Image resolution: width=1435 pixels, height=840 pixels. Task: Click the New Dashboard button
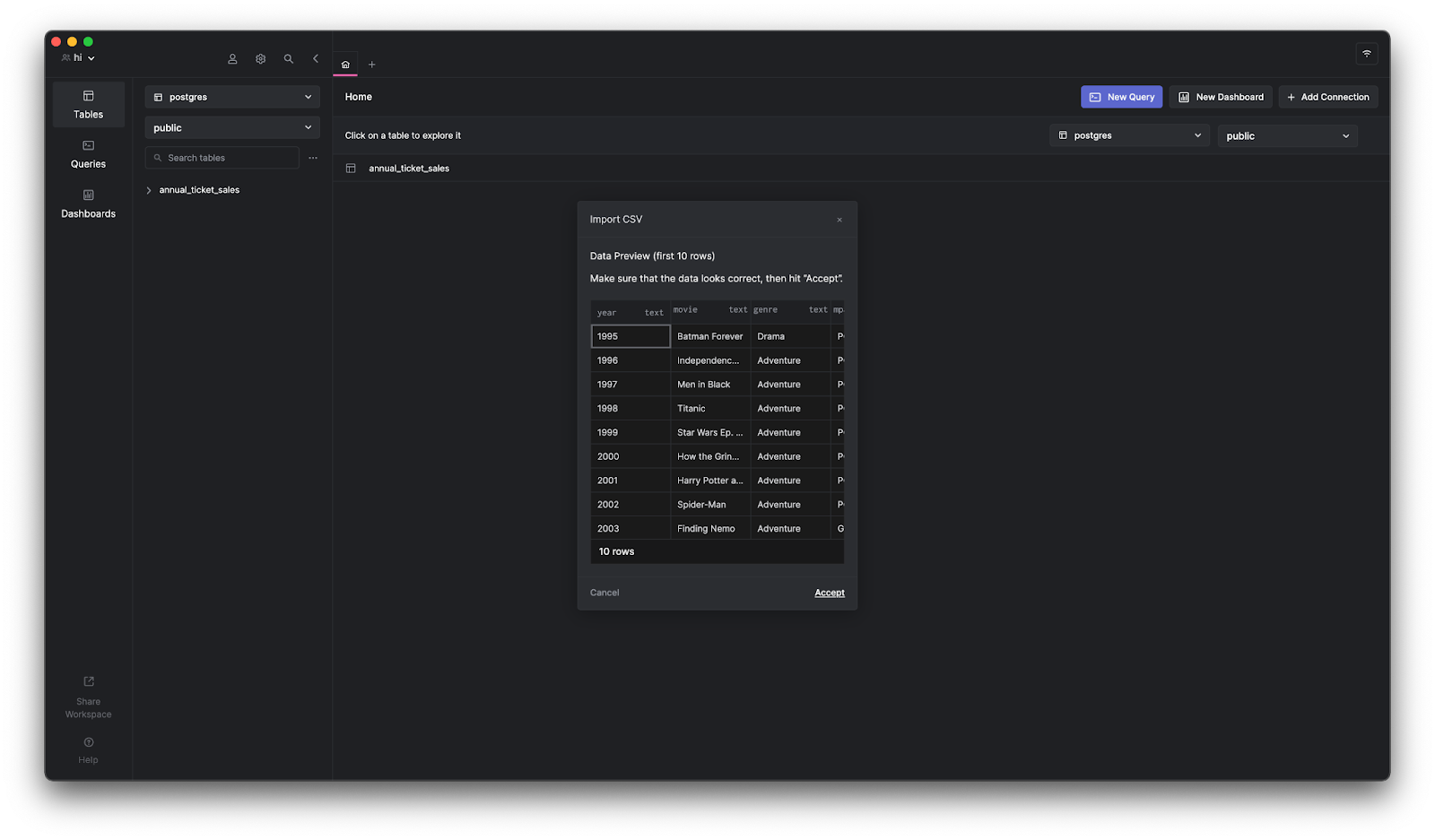coord(1221,97)
